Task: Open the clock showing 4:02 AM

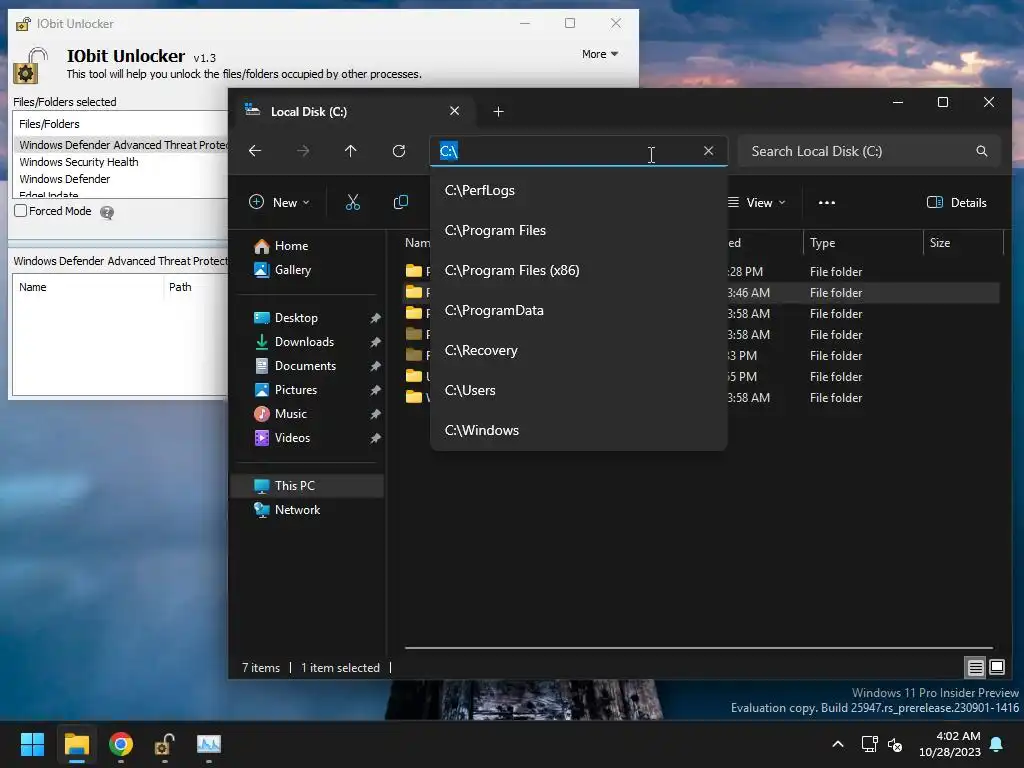Action: [950, 744]
